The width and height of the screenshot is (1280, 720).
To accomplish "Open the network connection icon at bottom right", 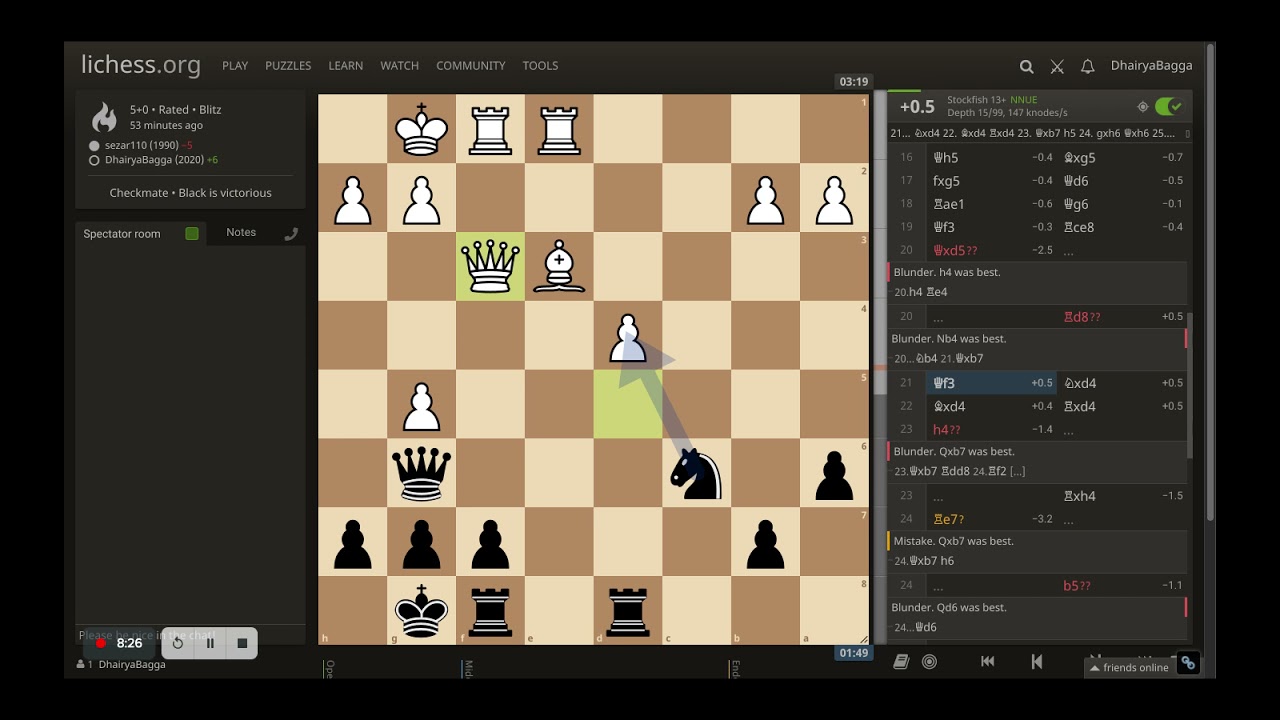I will (x=1188, y=662).
